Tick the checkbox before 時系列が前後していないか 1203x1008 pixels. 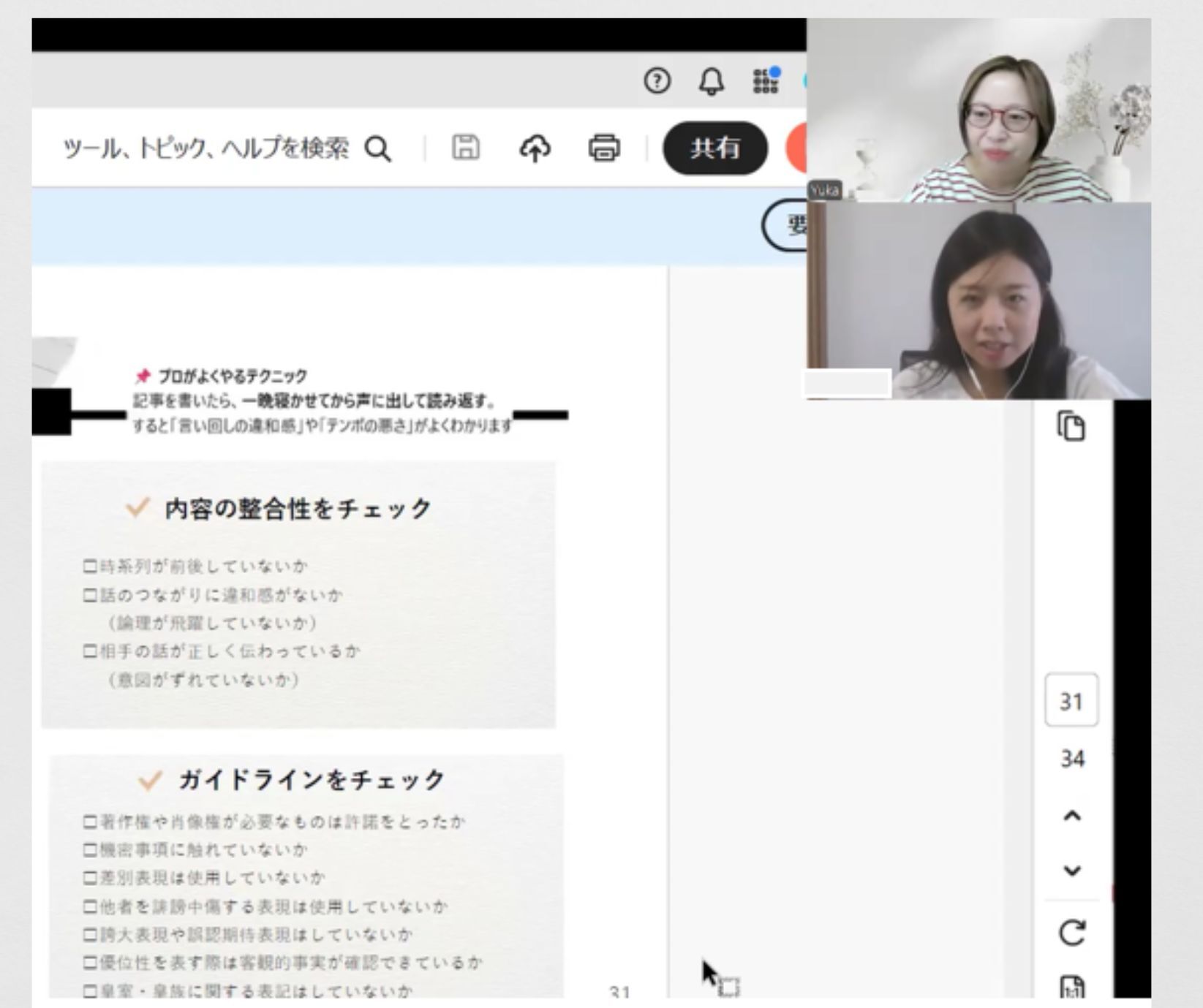point(90,566)
